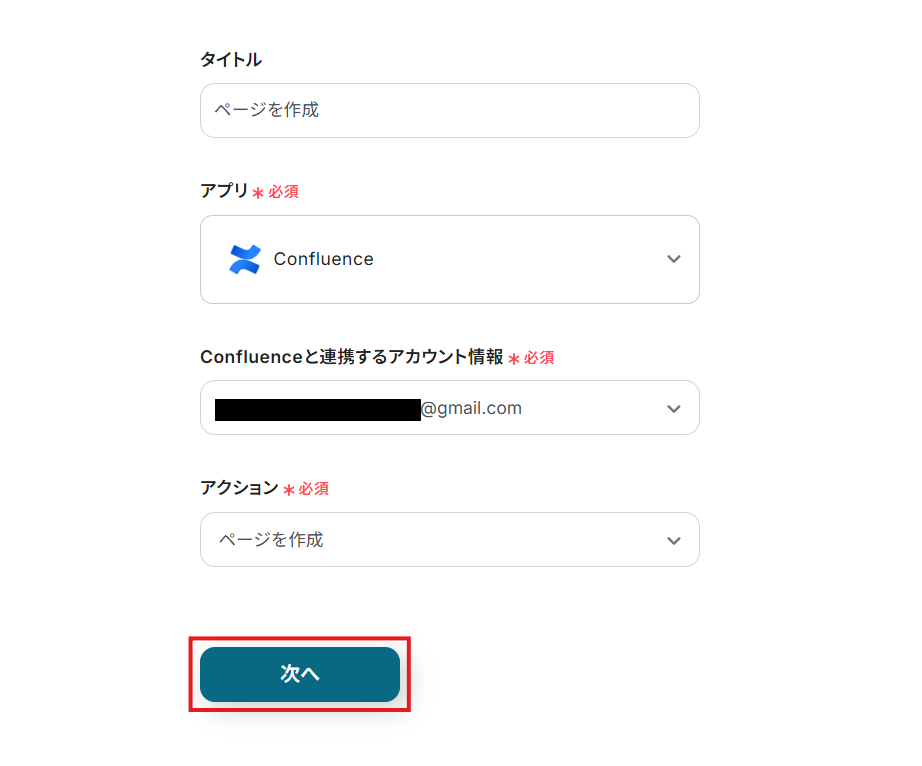
Task: Expand the アクション dropdown chevron
Action: click(x=673, y=540)
